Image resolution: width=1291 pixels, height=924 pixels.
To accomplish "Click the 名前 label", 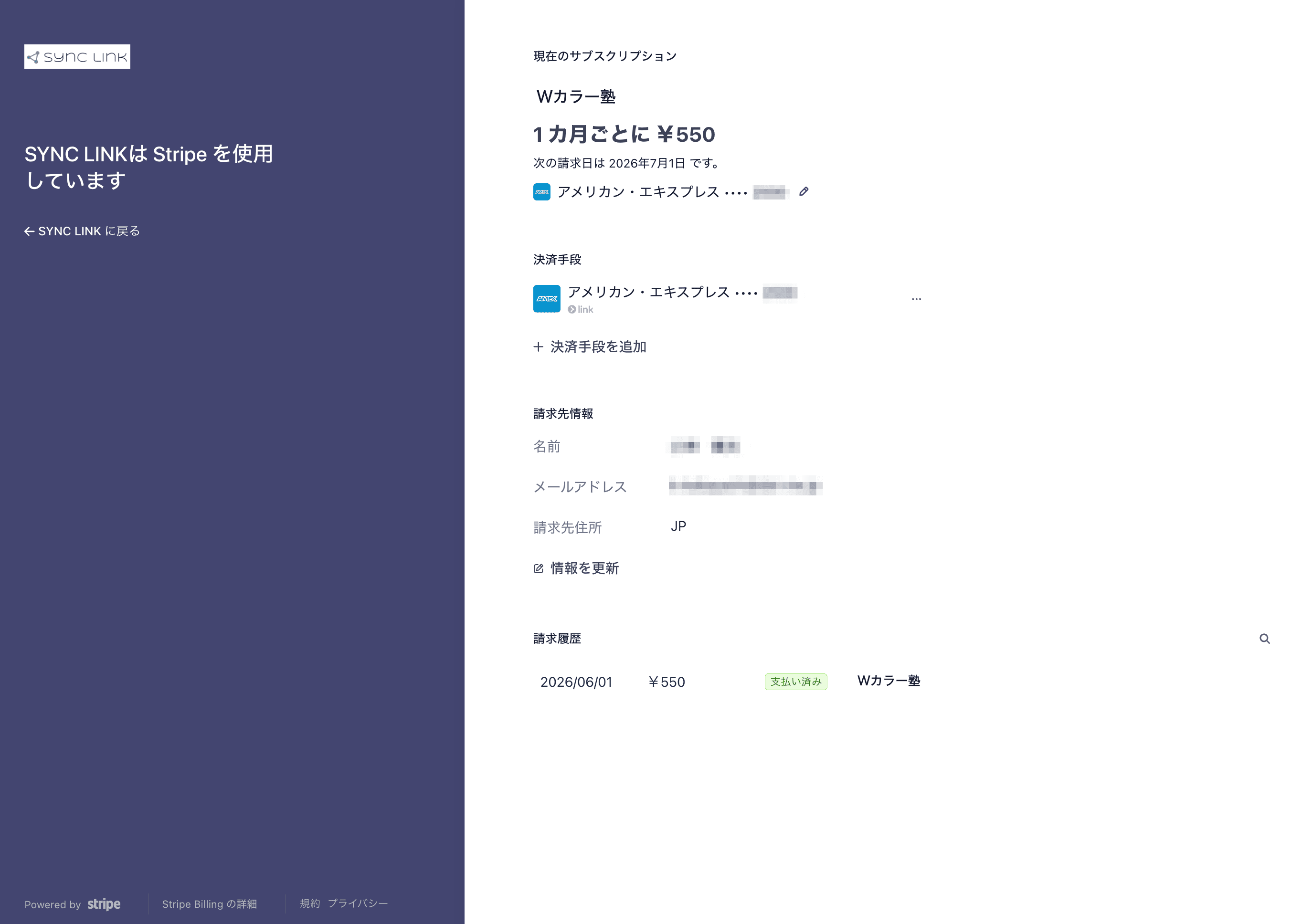I will (x=547, y=447).
